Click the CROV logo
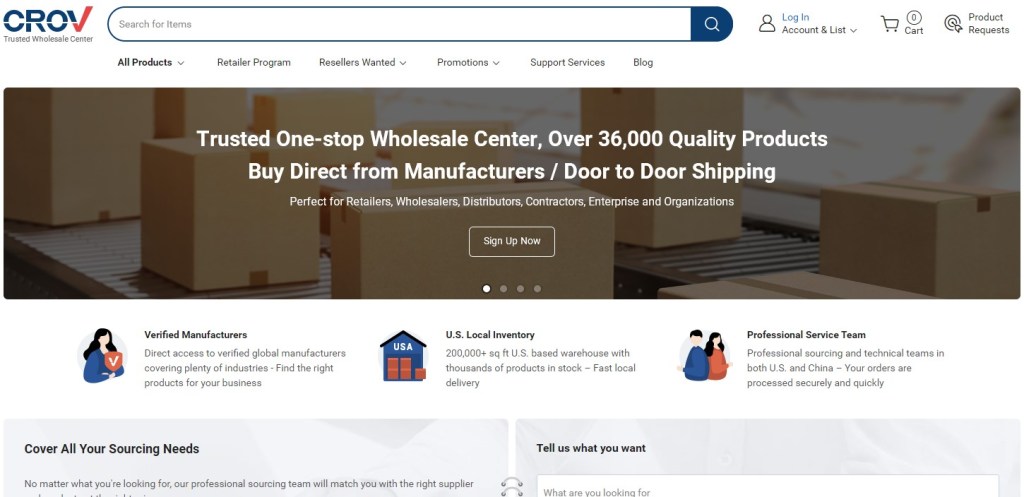Screen dimensions: 1024x497 48,24
